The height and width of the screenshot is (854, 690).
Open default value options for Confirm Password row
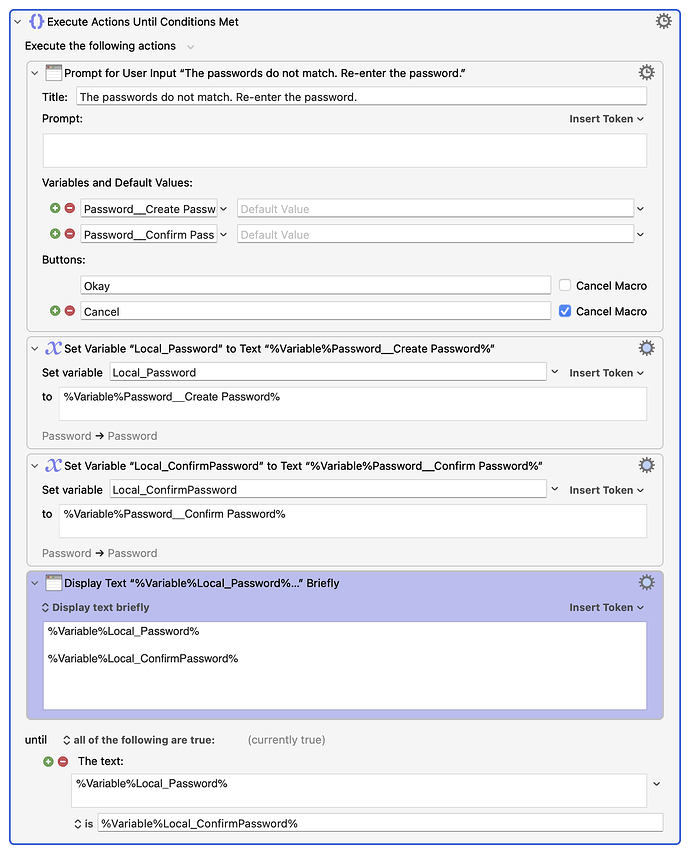click(640, 234)
